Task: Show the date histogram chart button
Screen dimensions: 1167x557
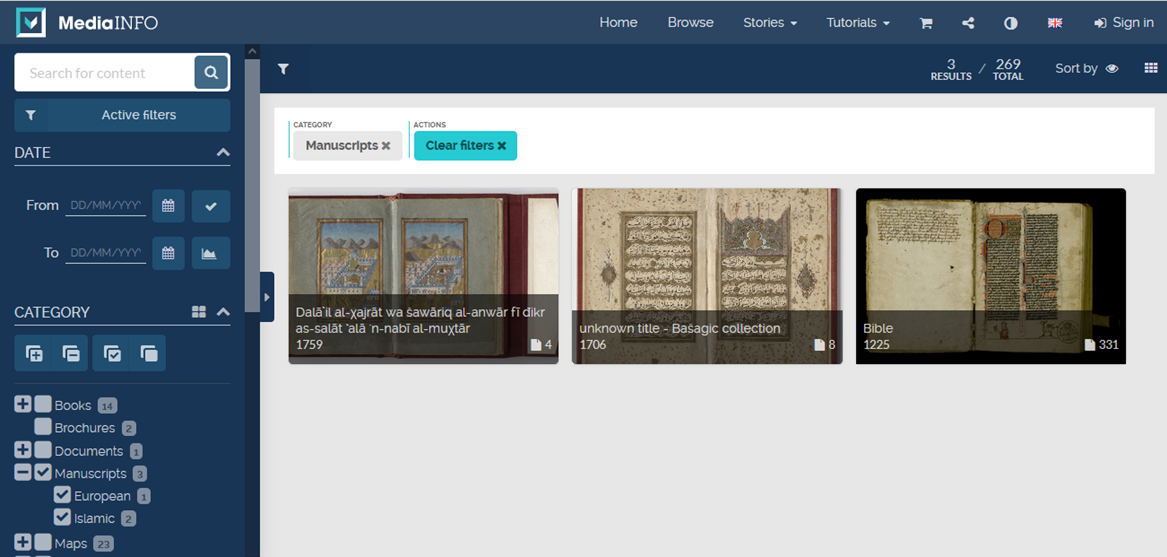Action: click(x=211, y=253)
